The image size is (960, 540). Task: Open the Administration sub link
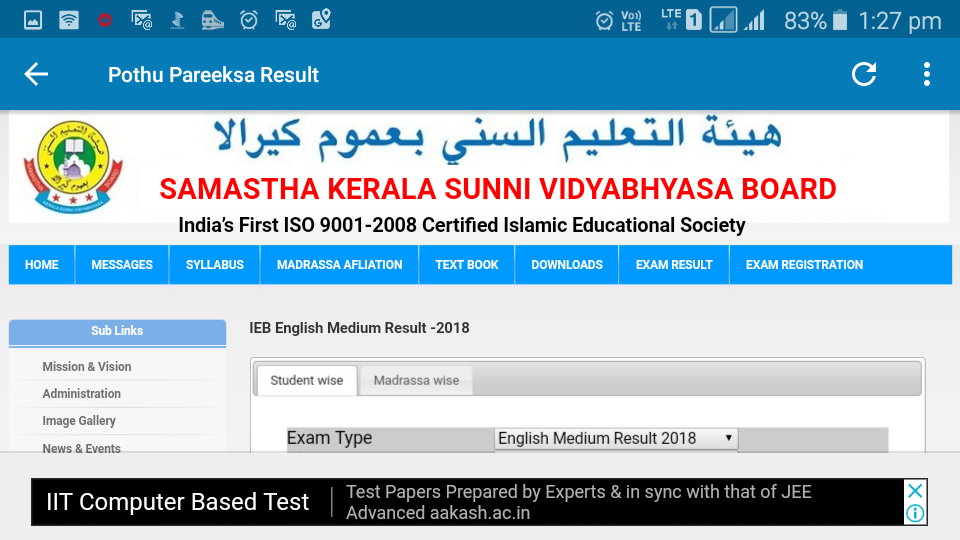pyautogui.click(x=81, y=393)
